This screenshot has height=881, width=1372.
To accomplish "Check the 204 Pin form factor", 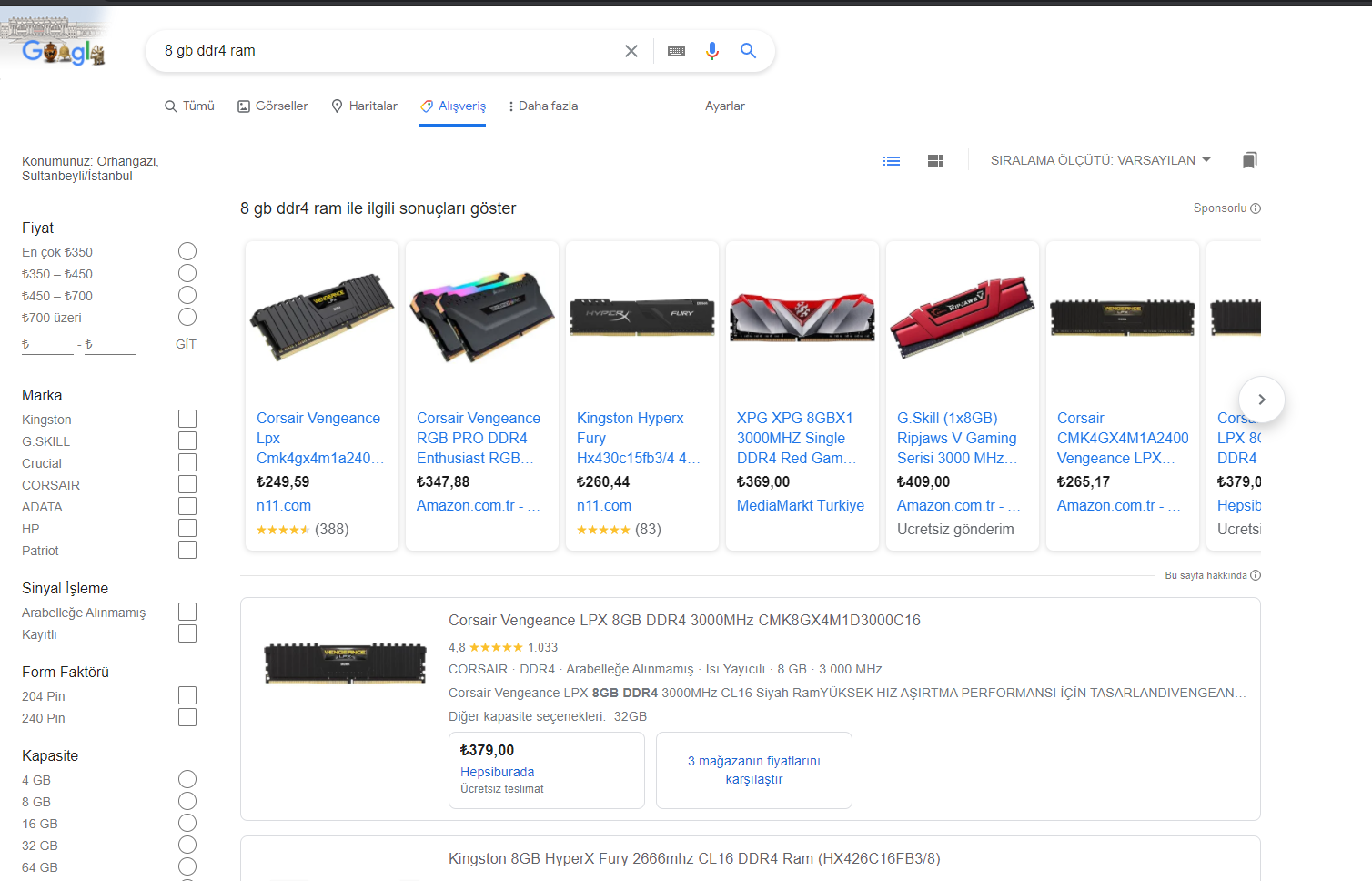I will coord(187,695).
